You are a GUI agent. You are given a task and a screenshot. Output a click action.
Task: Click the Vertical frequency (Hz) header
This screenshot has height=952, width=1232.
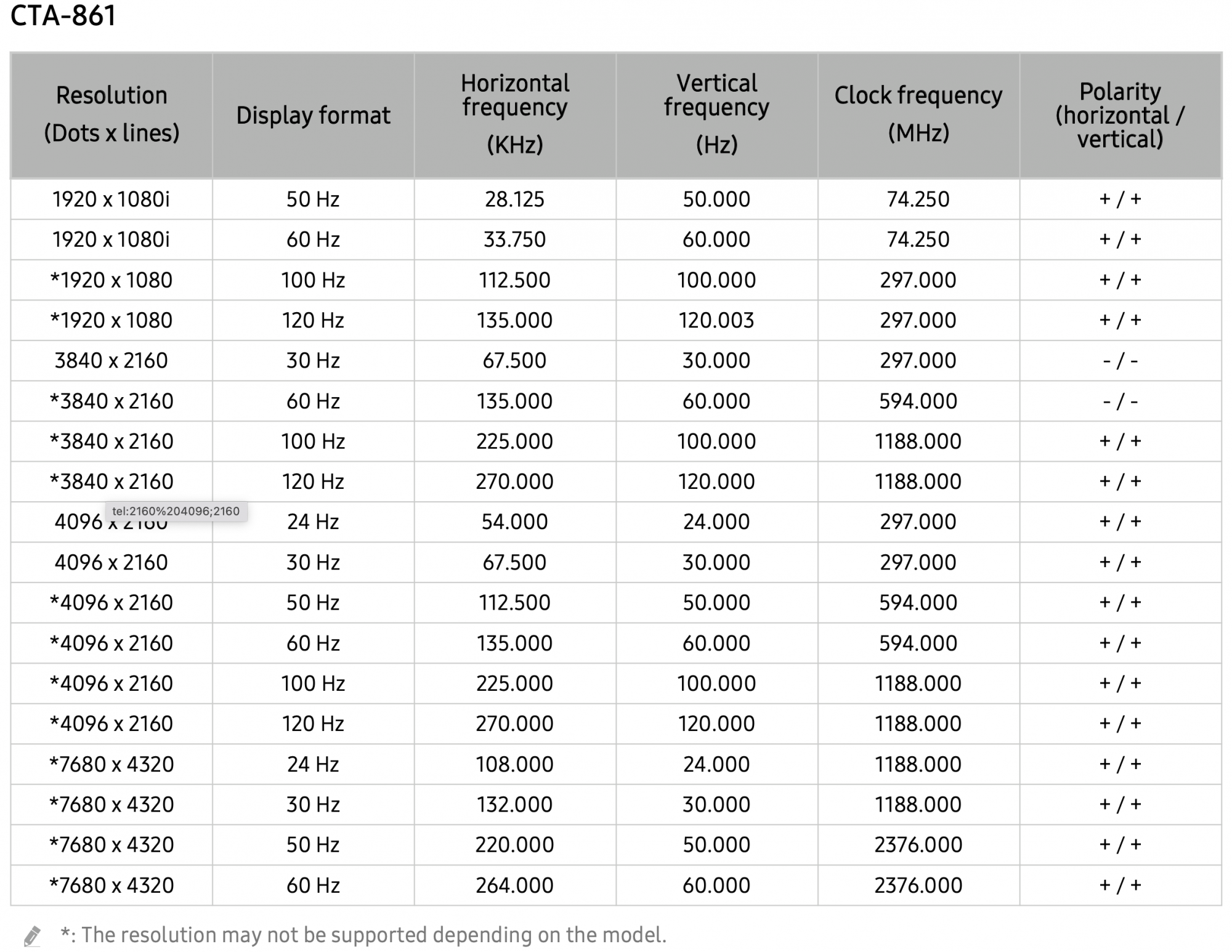[716, 115]
